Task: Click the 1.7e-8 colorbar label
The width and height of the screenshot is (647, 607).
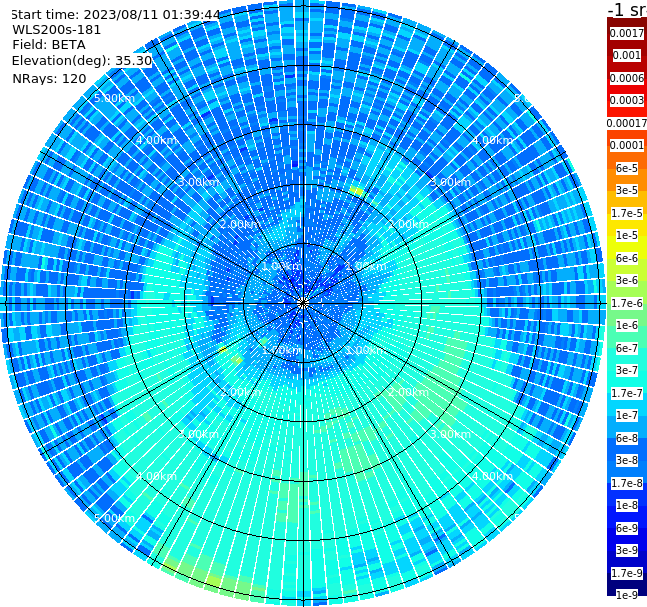Action: (627, 483)
